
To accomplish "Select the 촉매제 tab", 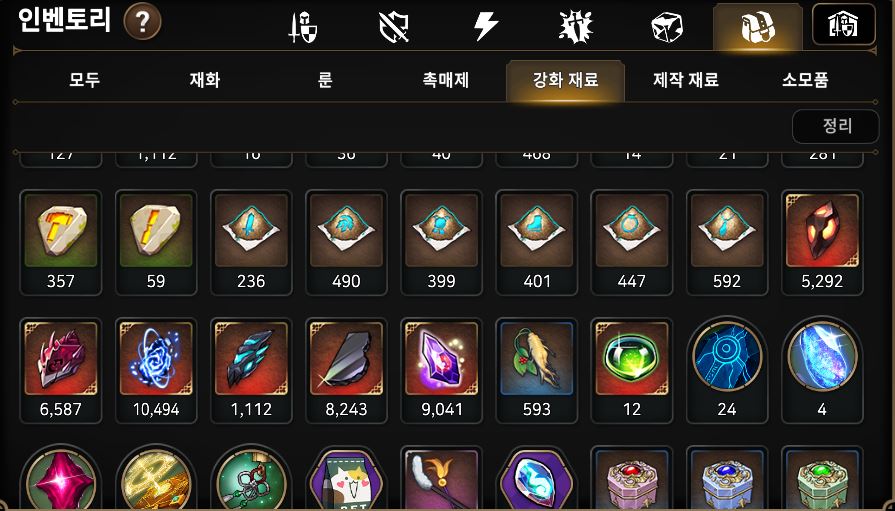I will [x=445, y=80].
